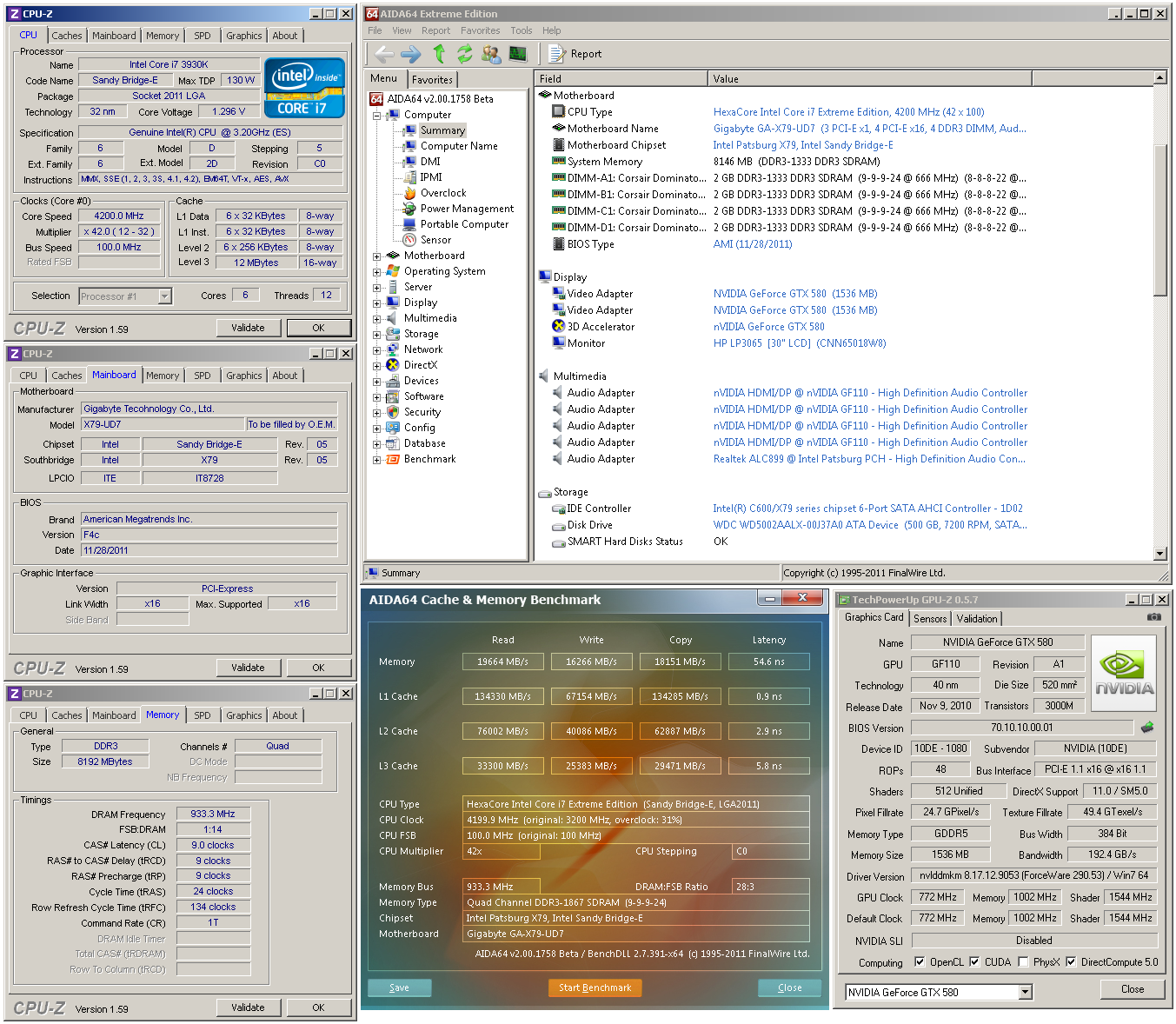Click the scroll-up arrow of AIDA64 summary list
Screen dimensions: 1176x1024
1160,78
